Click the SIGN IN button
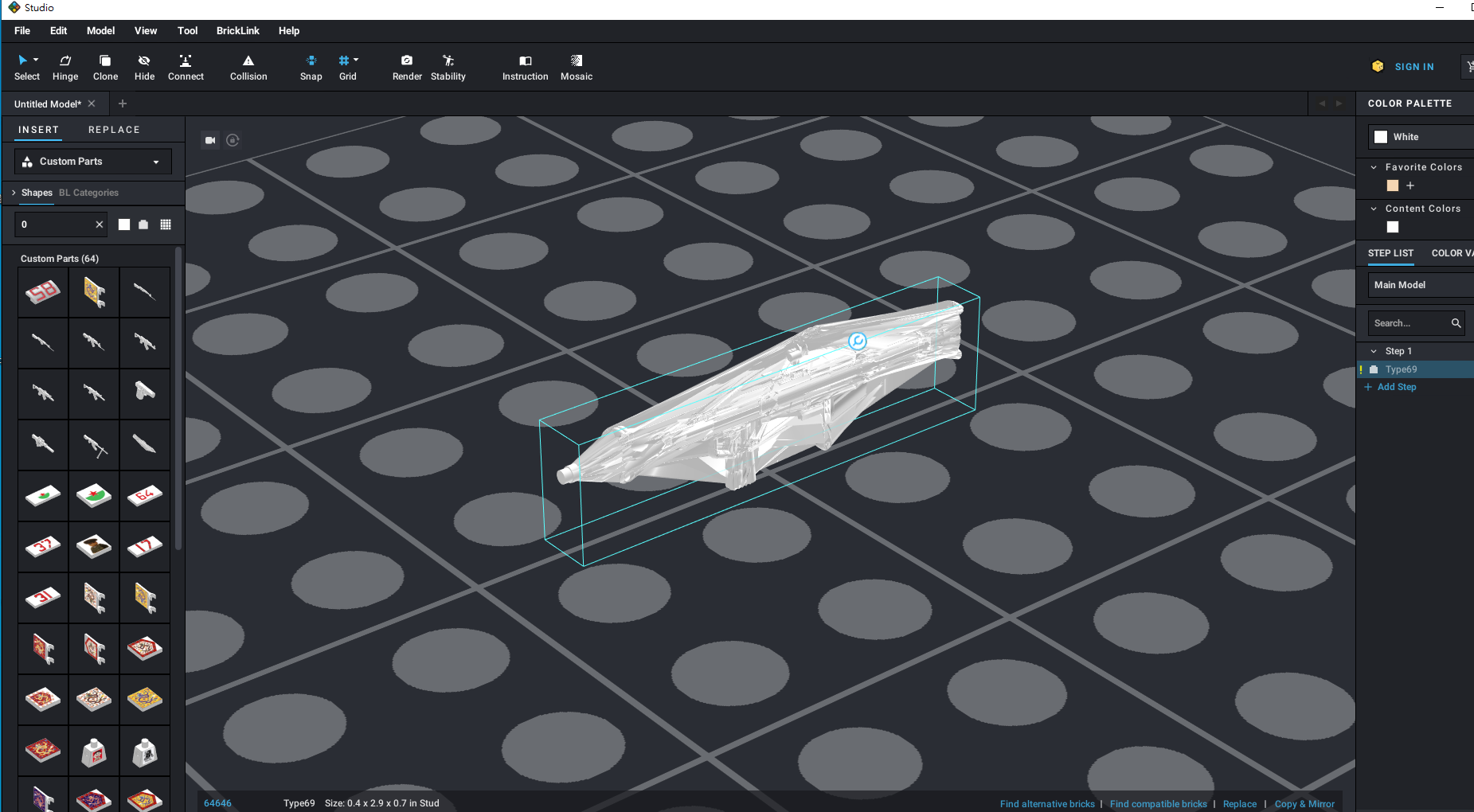 coord(1413,67)
